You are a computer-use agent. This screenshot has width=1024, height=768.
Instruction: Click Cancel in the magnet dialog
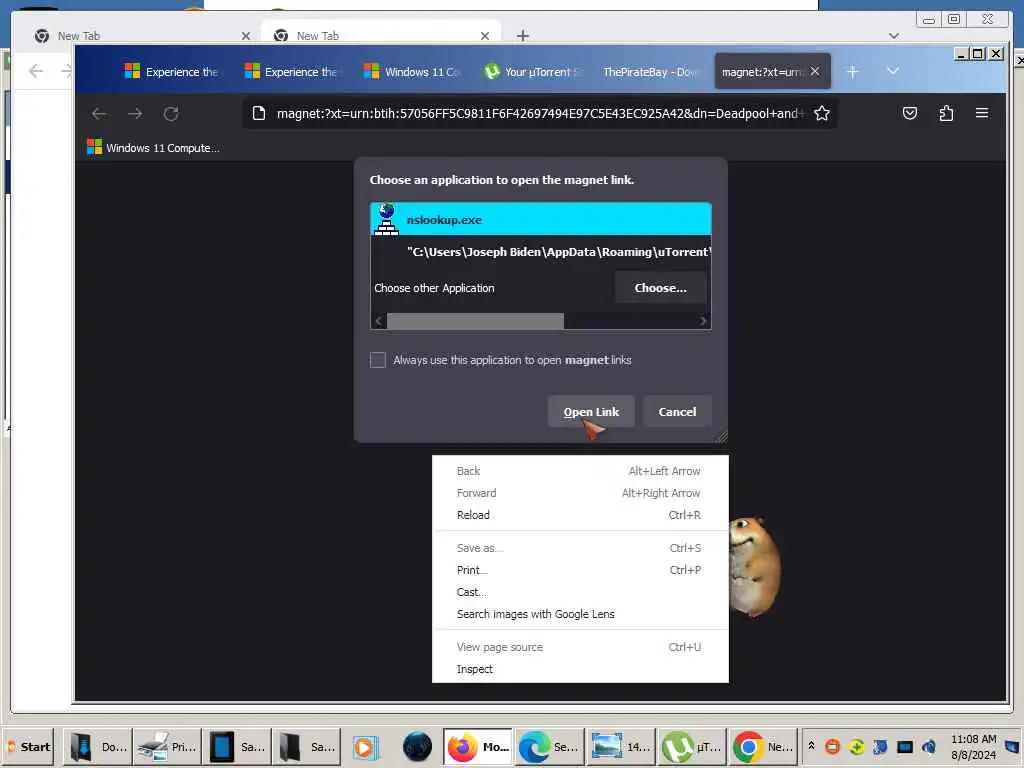[677, 411]
